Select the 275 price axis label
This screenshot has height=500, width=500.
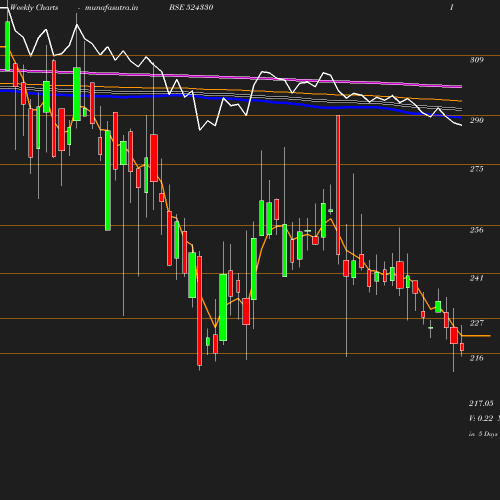476,169
